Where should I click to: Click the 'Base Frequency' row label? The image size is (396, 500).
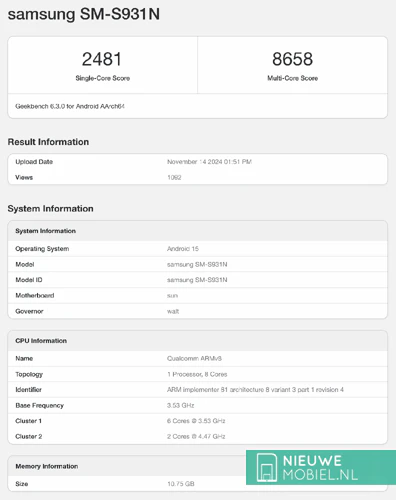[39, 406]
